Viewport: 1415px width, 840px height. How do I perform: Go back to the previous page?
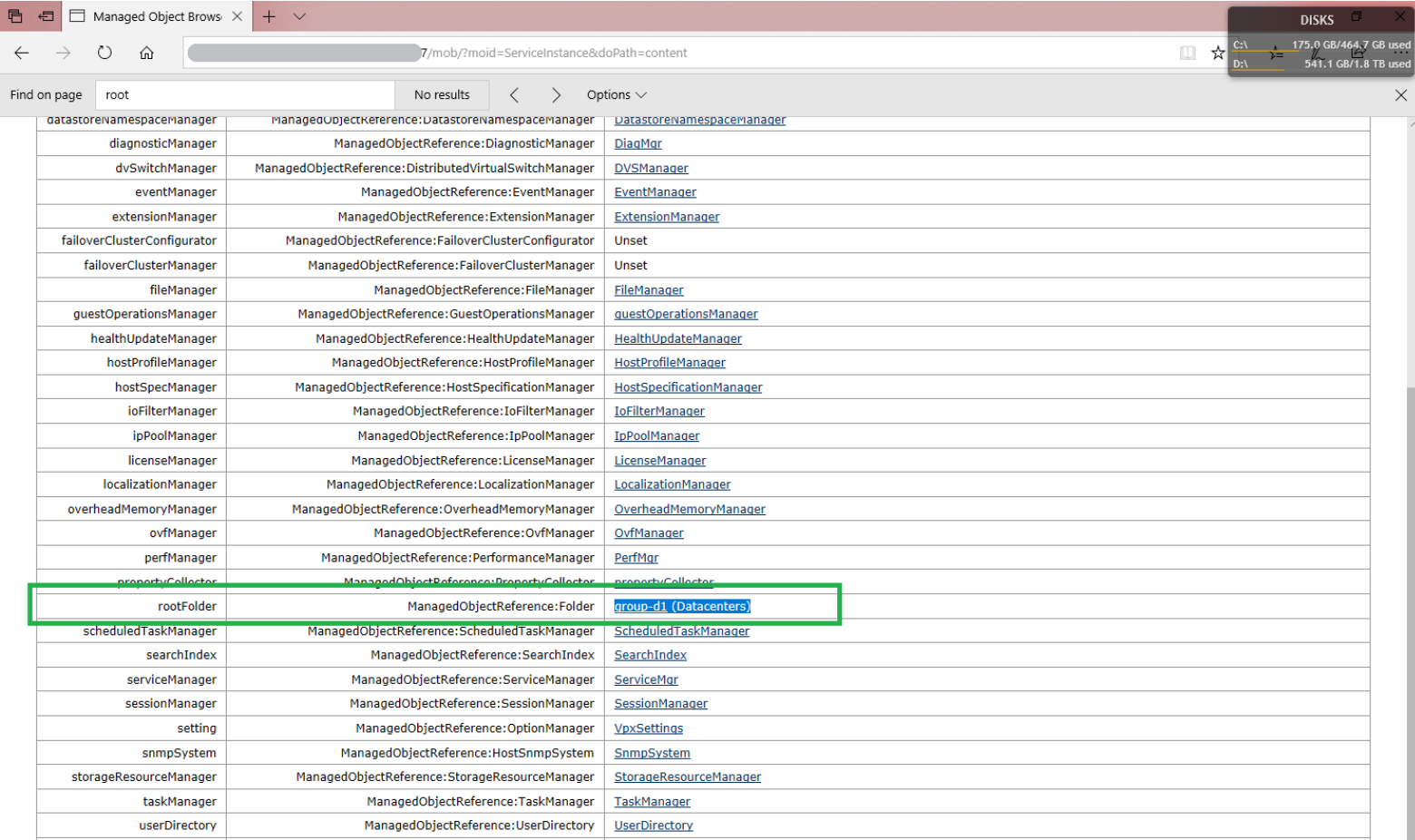click(22, 53)
